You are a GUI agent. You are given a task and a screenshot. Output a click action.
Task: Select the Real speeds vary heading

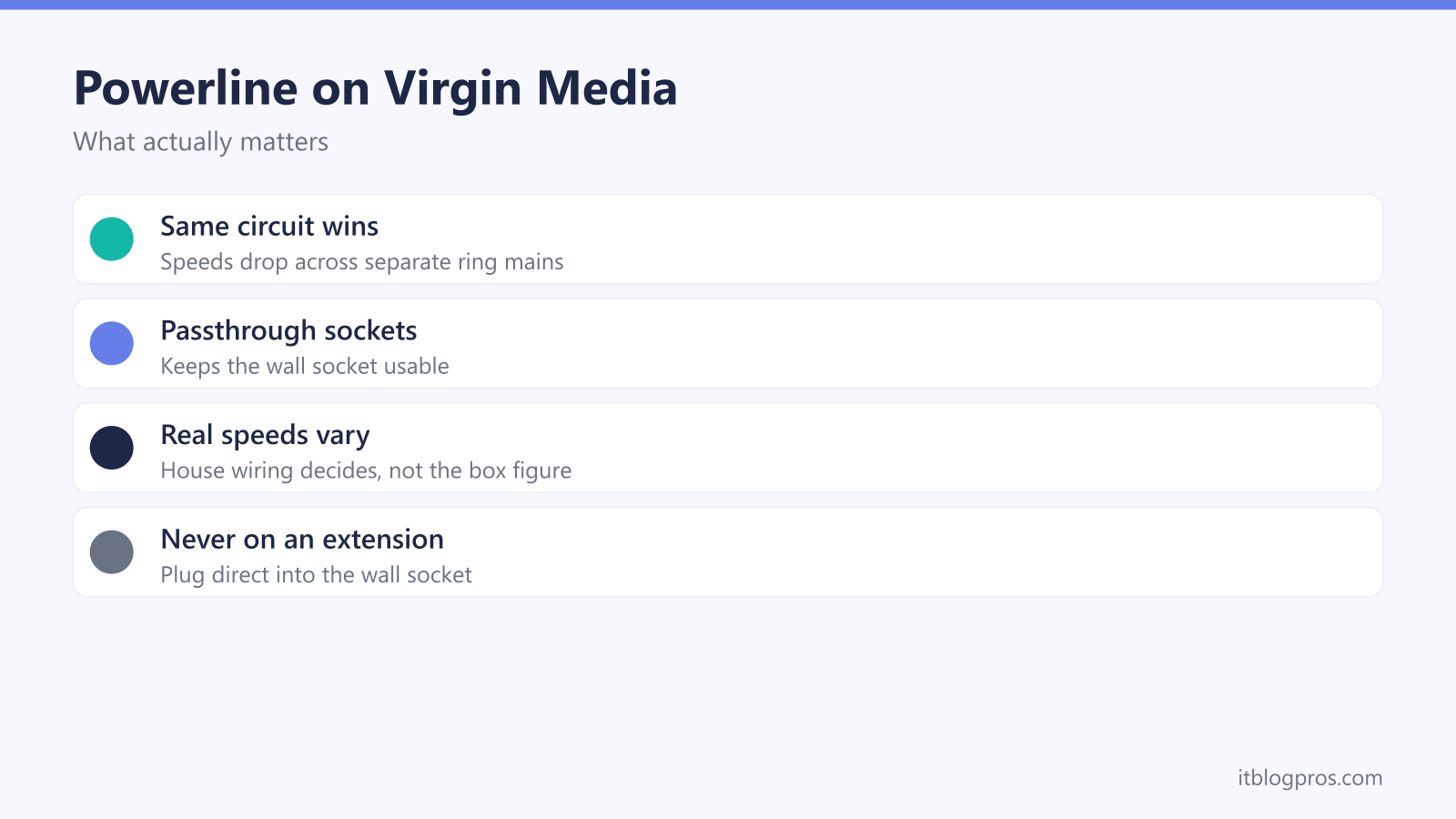(265, 435)
